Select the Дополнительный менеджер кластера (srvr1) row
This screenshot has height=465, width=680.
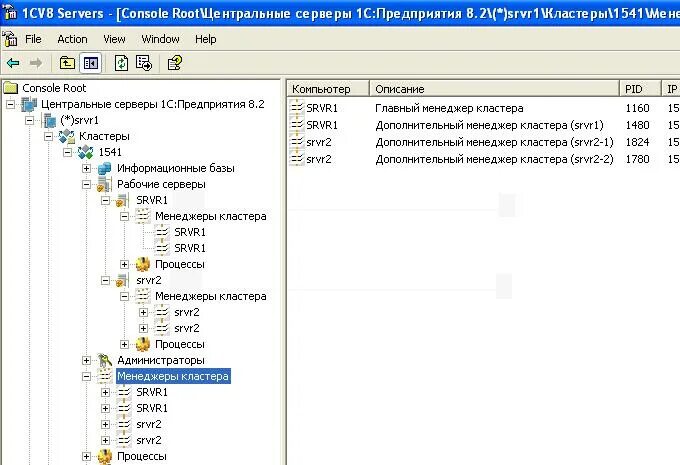[484, 125]
